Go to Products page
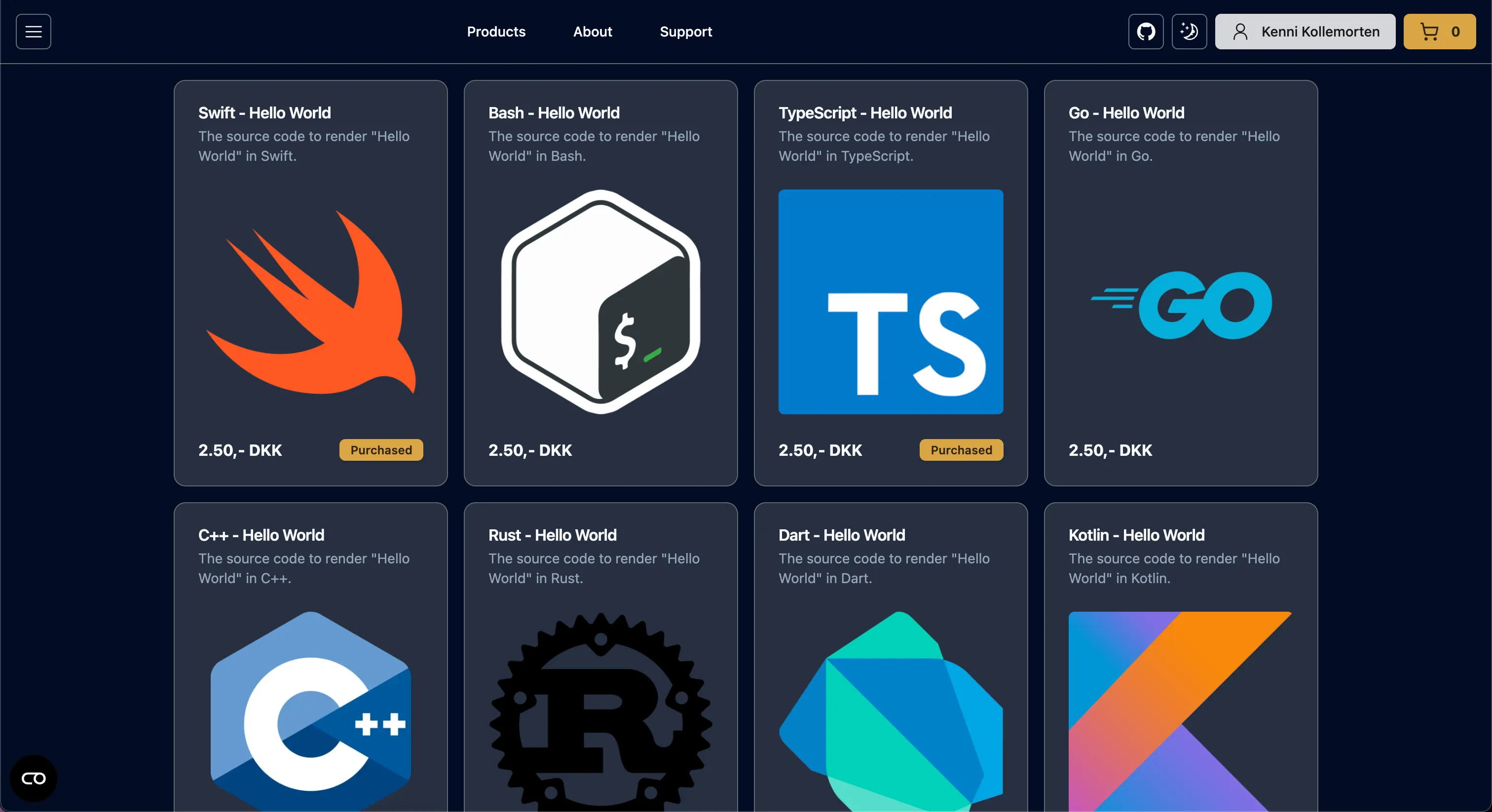The image size is (1492, 812). 496,32
